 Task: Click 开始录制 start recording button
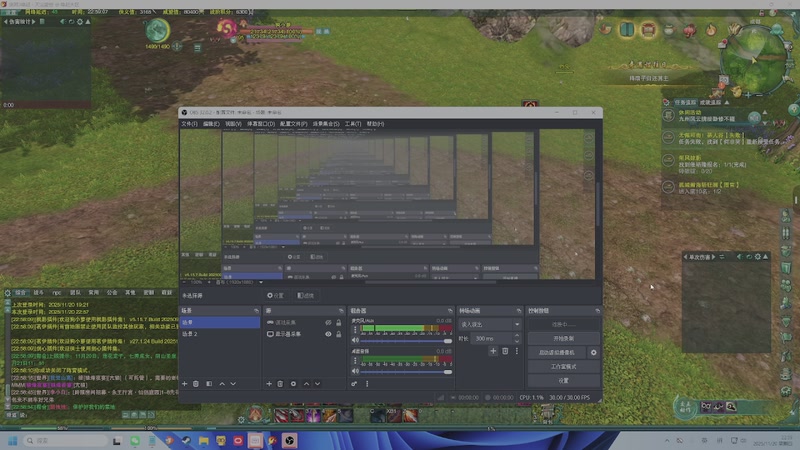(x=563, y=338)
